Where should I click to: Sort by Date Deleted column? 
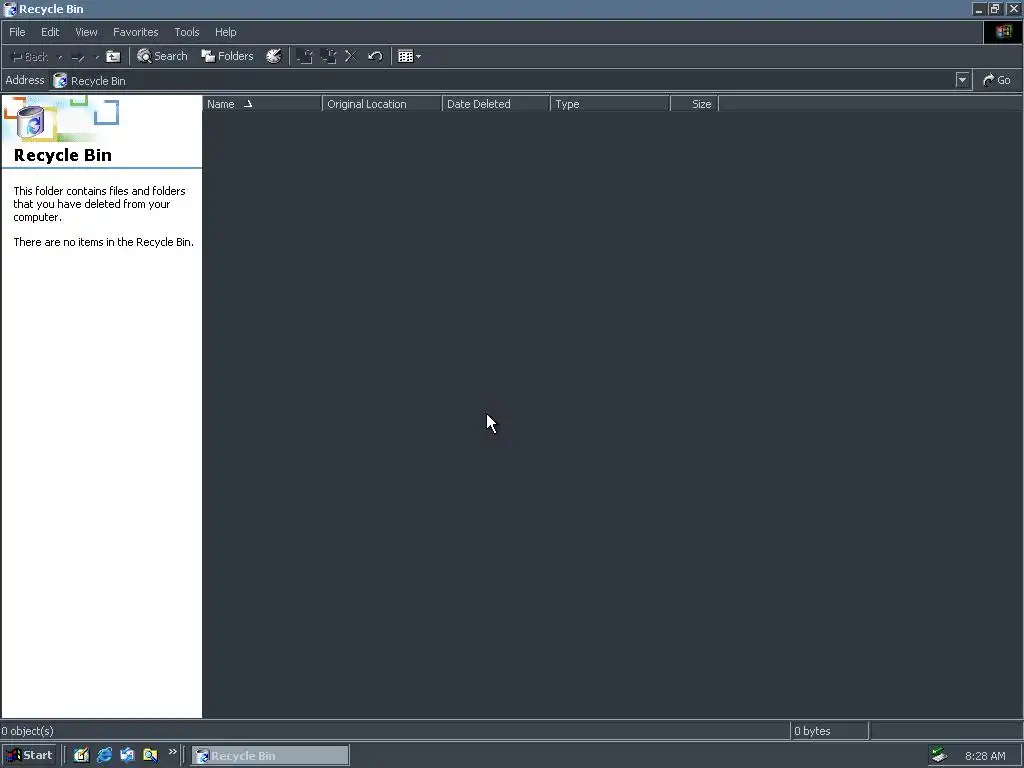click(496, 104)
